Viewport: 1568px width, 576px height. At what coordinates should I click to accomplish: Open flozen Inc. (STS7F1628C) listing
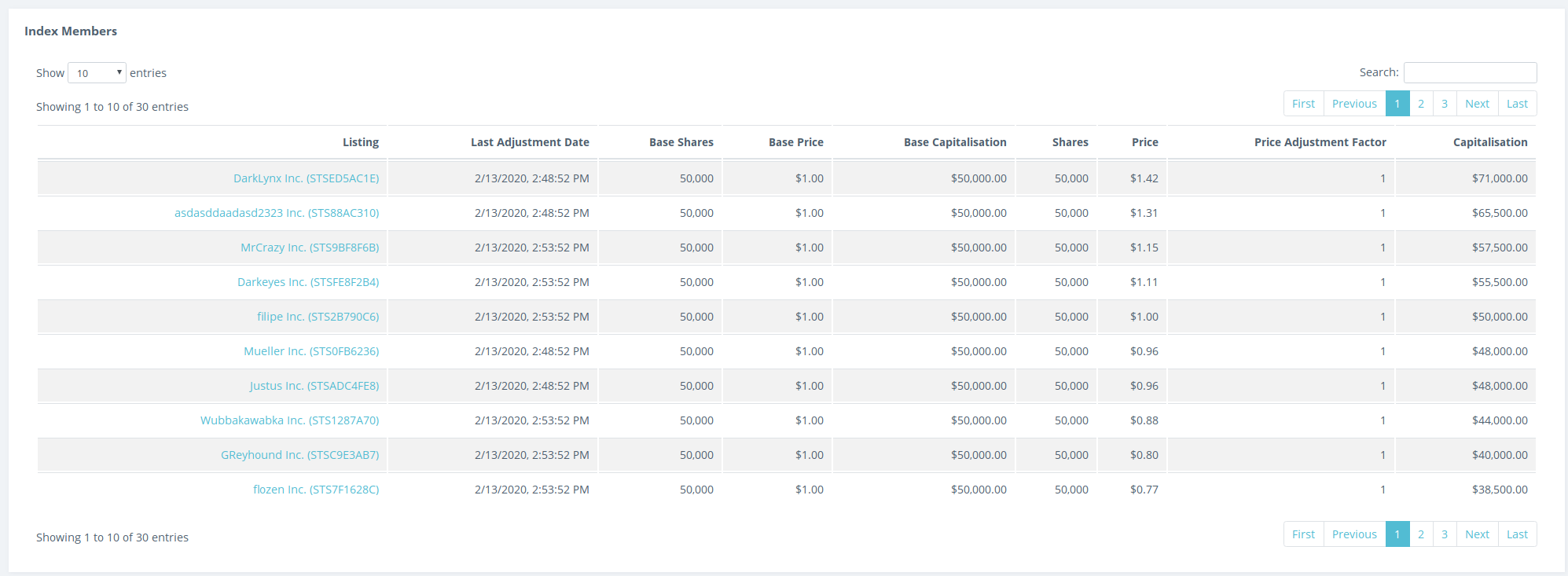tap(316, 490)
